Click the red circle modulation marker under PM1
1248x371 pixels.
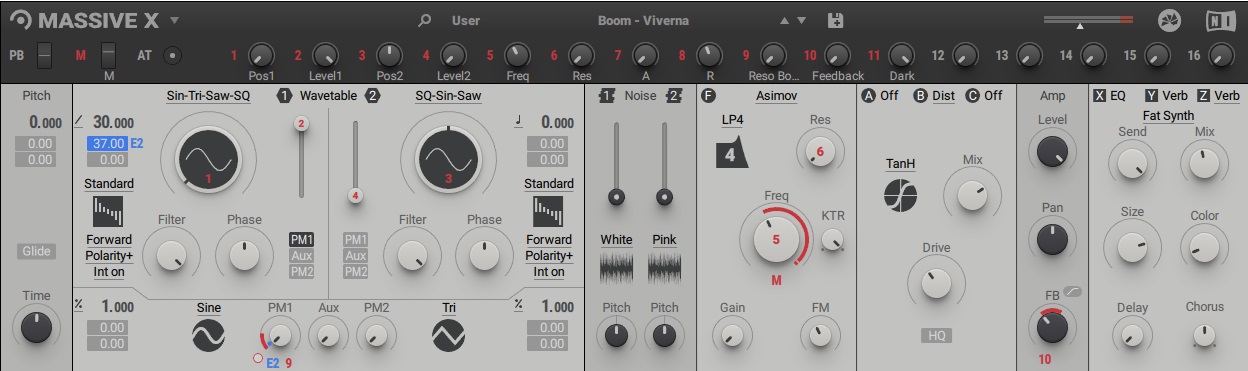pos(259,358)
